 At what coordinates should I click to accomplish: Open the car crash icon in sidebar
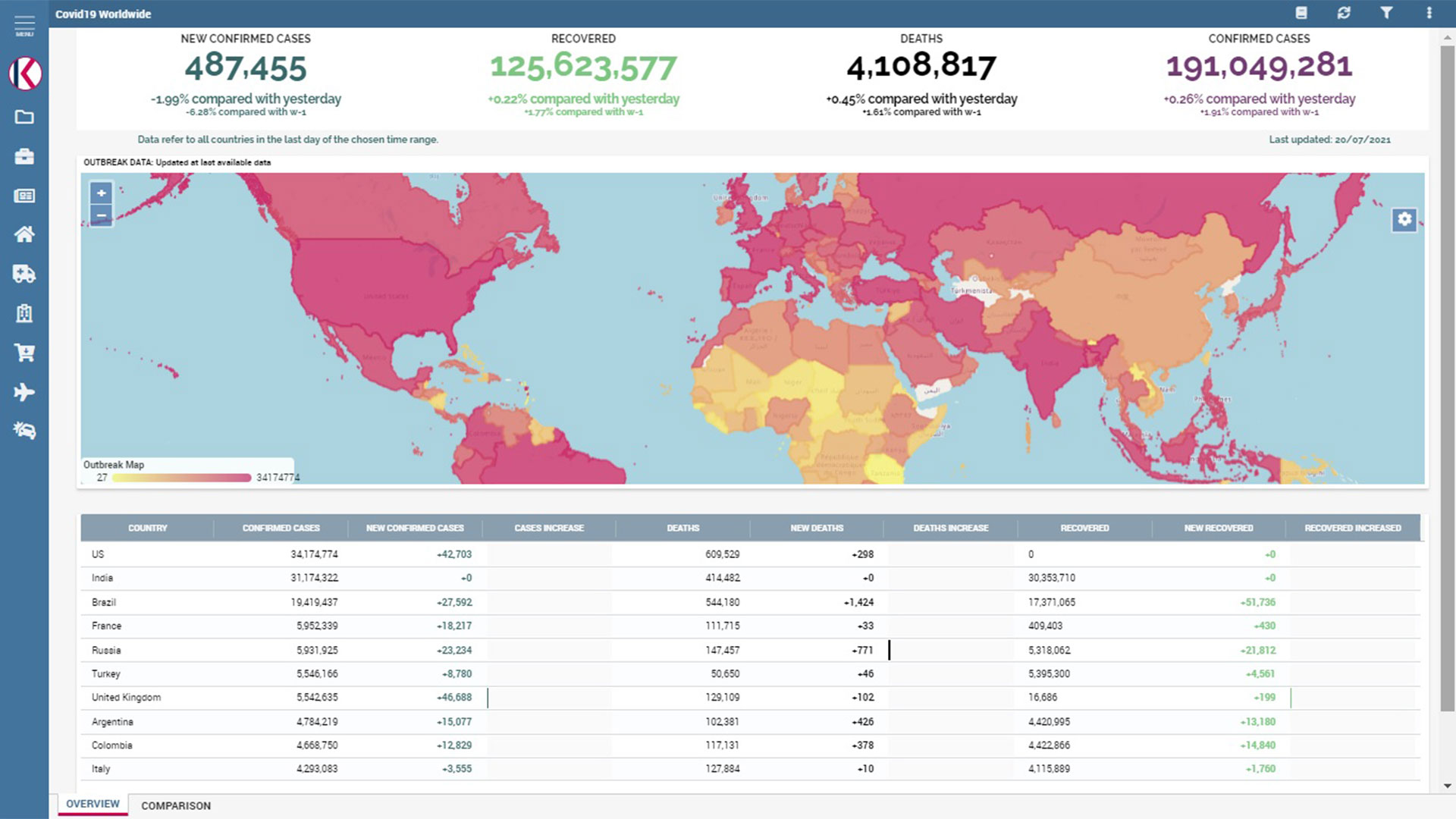tap(24, 431)
